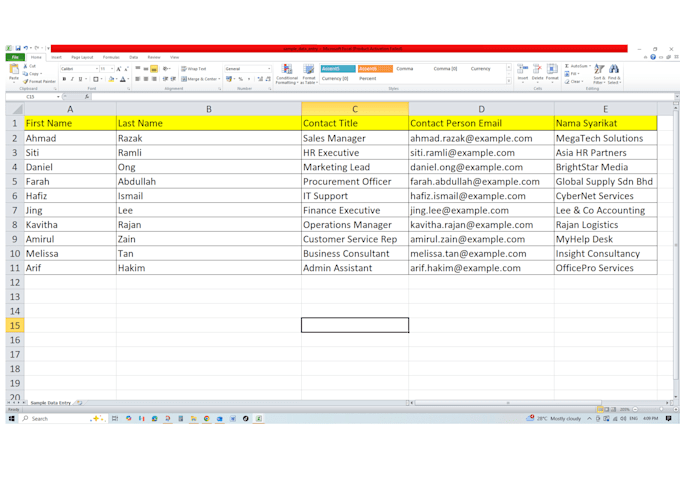Open Conditional Formatting menu
This screenshot has height=481, width=680.
tap(287, 74)
